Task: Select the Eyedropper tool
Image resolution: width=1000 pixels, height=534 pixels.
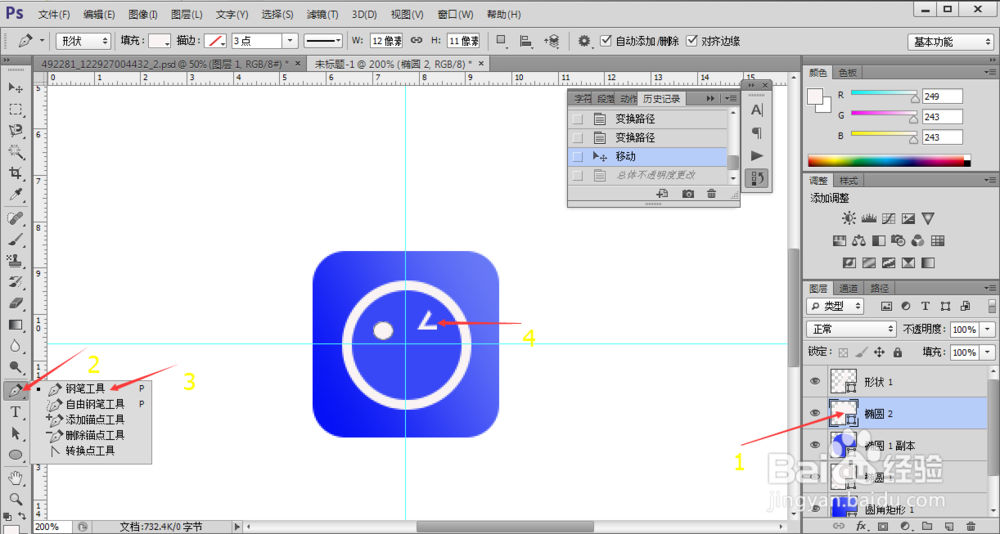Action: tap(16, 193)
